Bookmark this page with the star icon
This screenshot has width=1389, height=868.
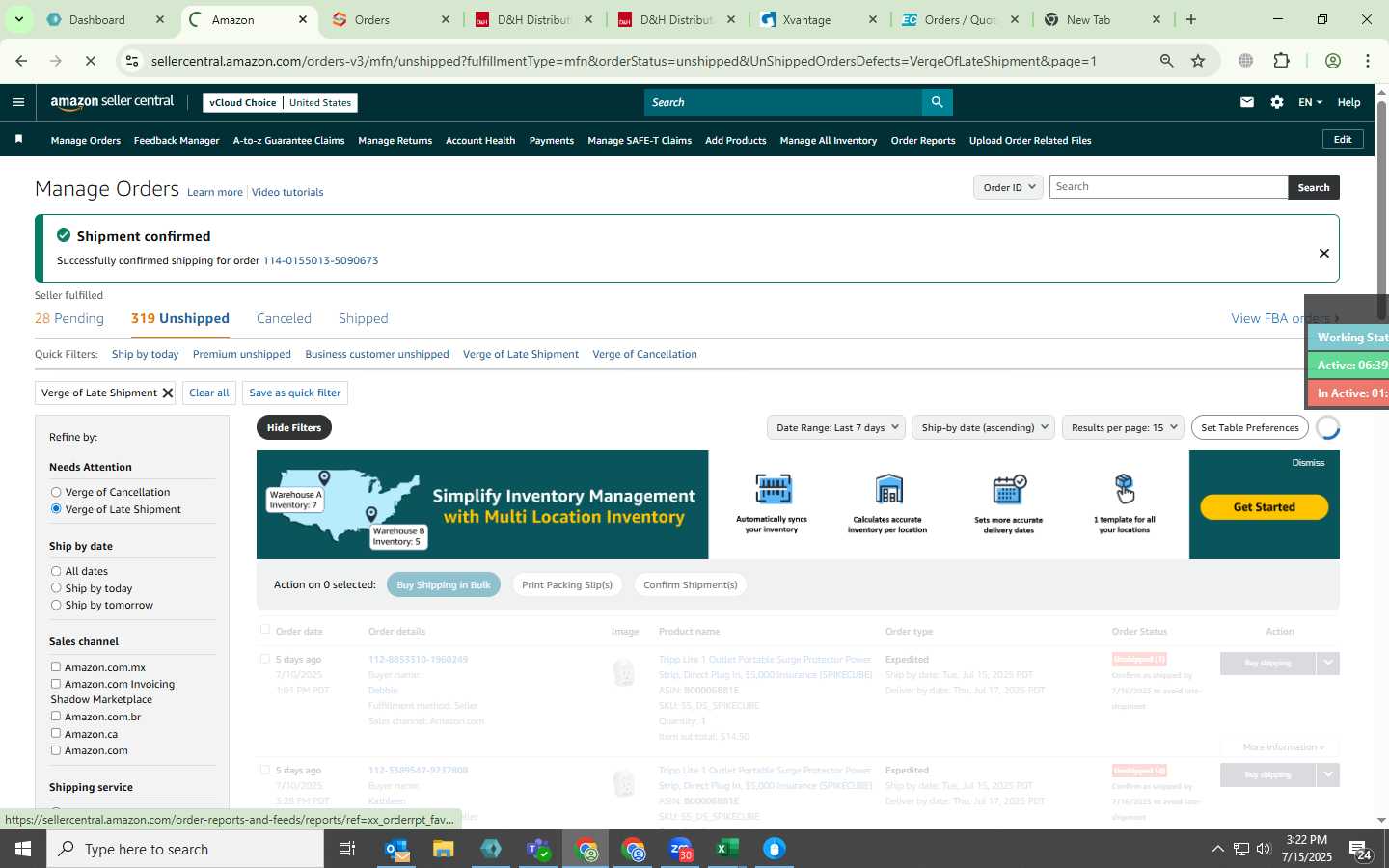pyautogui.click(x=1198, y=61)
